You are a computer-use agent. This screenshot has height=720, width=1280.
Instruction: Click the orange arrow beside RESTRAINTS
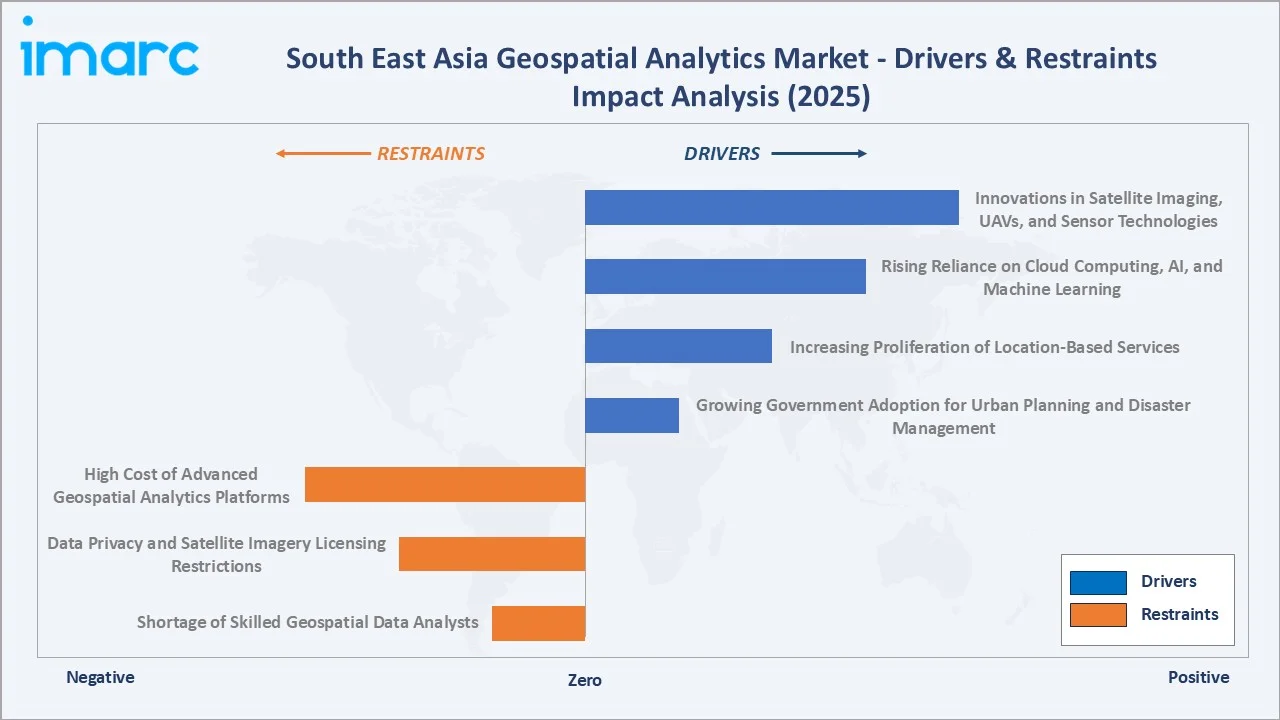pyautogui.click(x=323, y=154)
